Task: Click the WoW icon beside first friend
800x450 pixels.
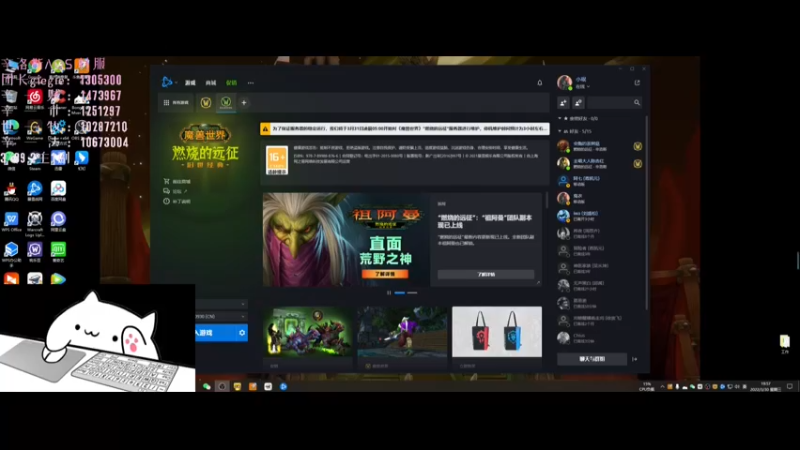Action: click(638, 146)
